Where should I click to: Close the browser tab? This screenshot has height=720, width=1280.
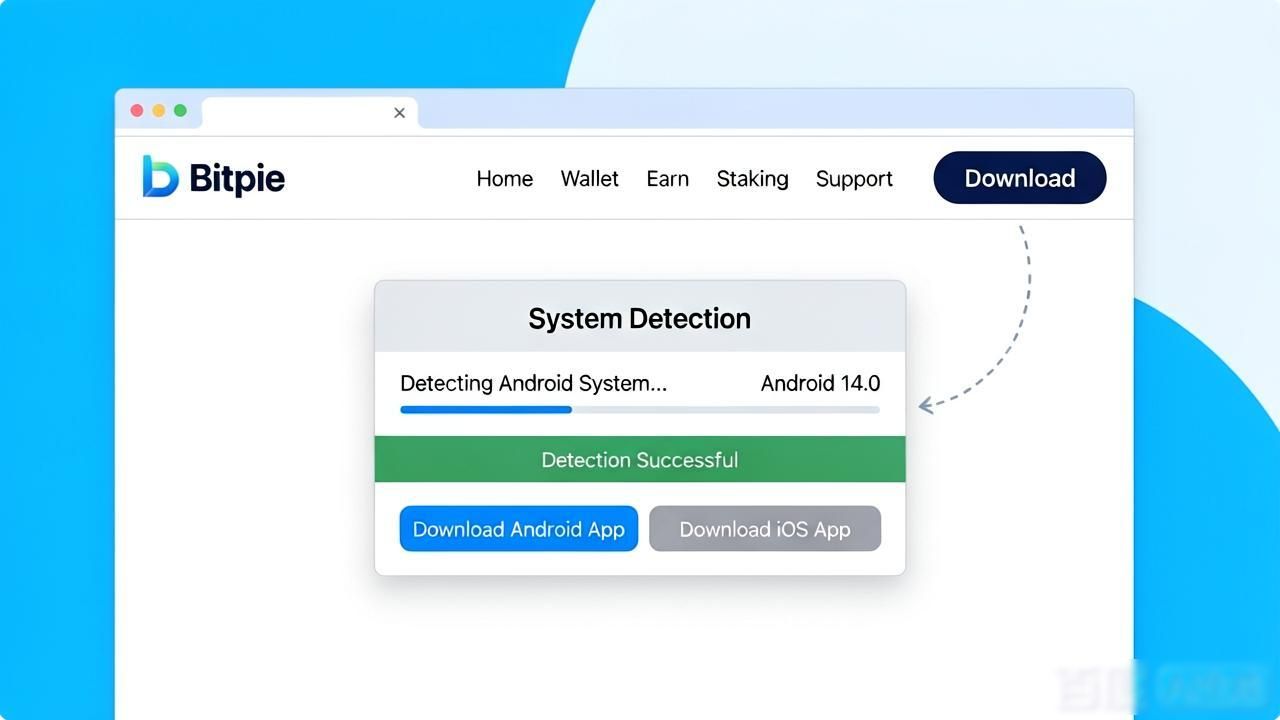click(x=399, y=113)
